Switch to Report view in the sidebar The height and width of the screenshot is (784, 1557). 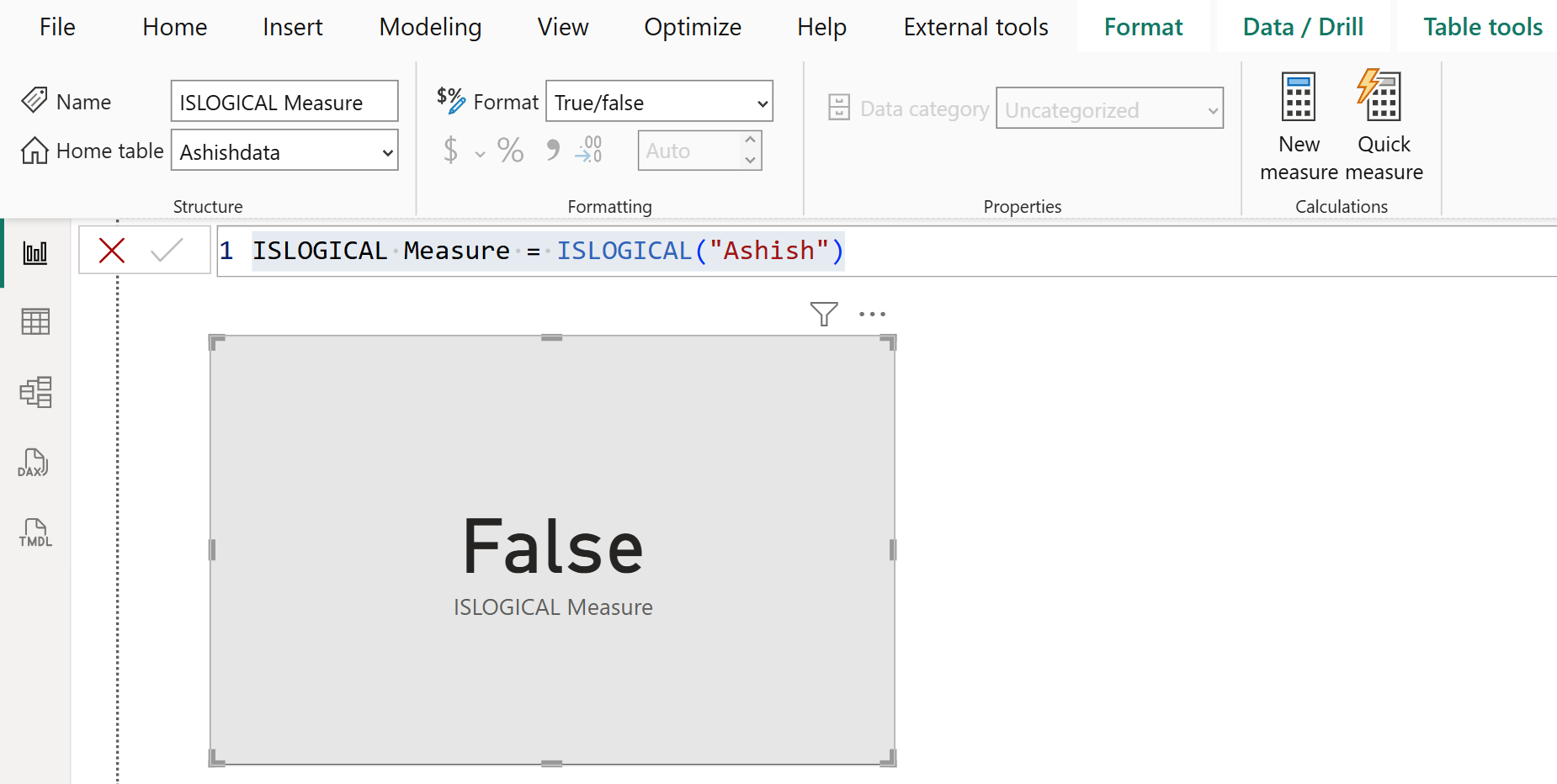(x=35, y=251)
